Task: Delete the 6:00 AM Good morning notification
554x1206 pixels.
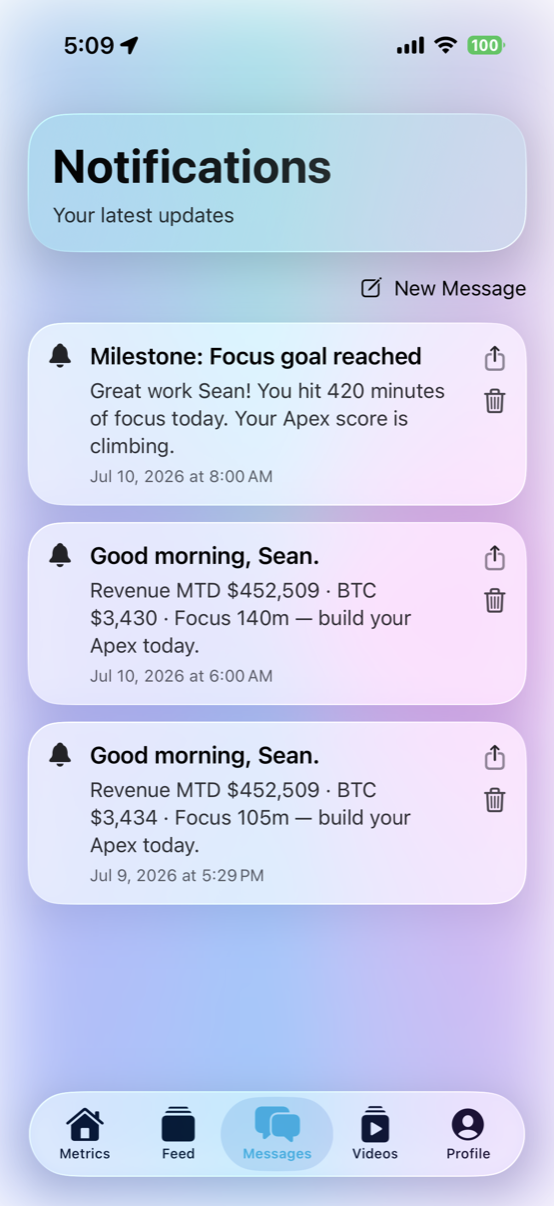Action: 495,600
